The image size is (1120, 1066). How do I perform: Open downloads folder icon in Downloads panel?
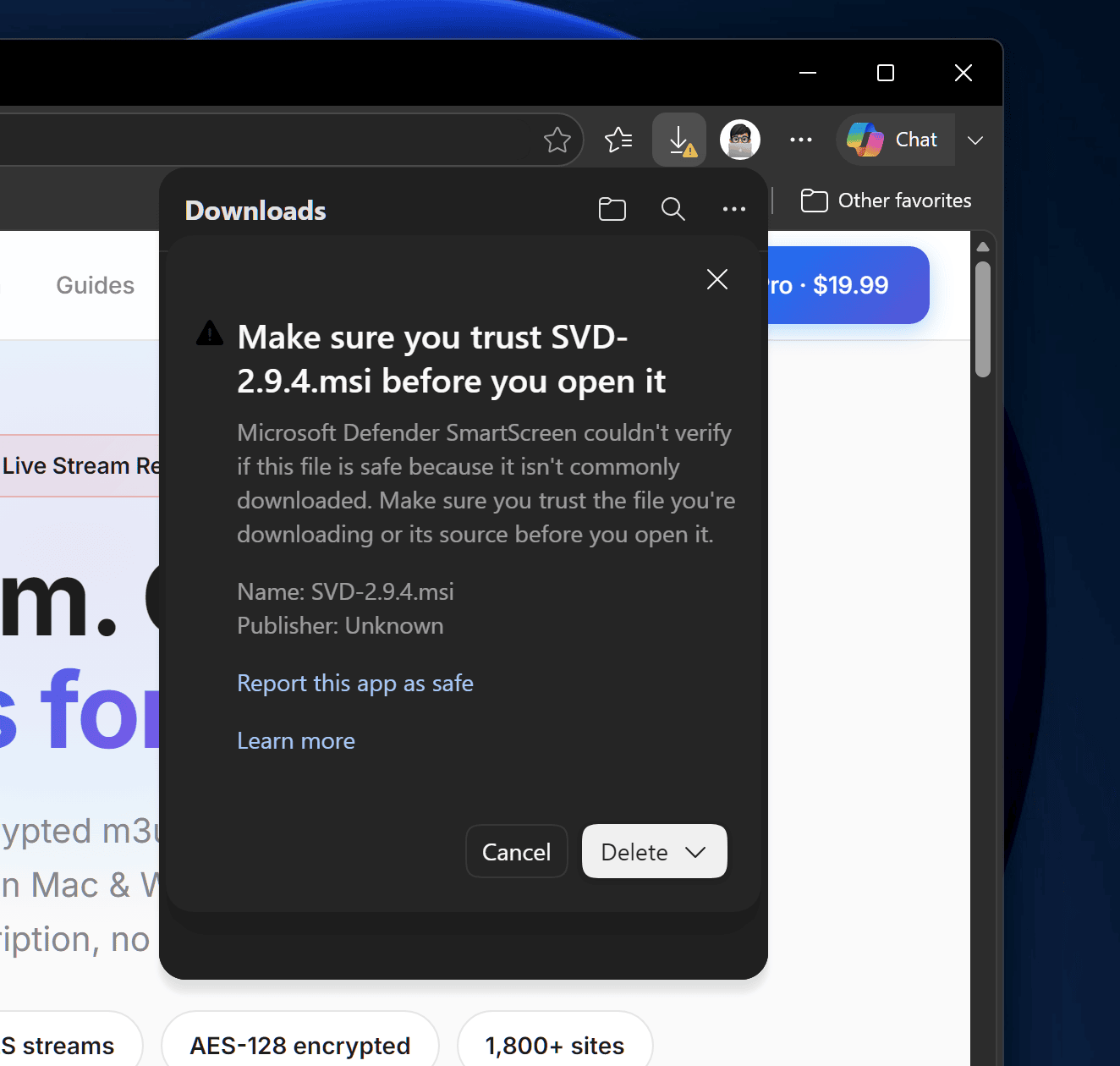[612, 209]
